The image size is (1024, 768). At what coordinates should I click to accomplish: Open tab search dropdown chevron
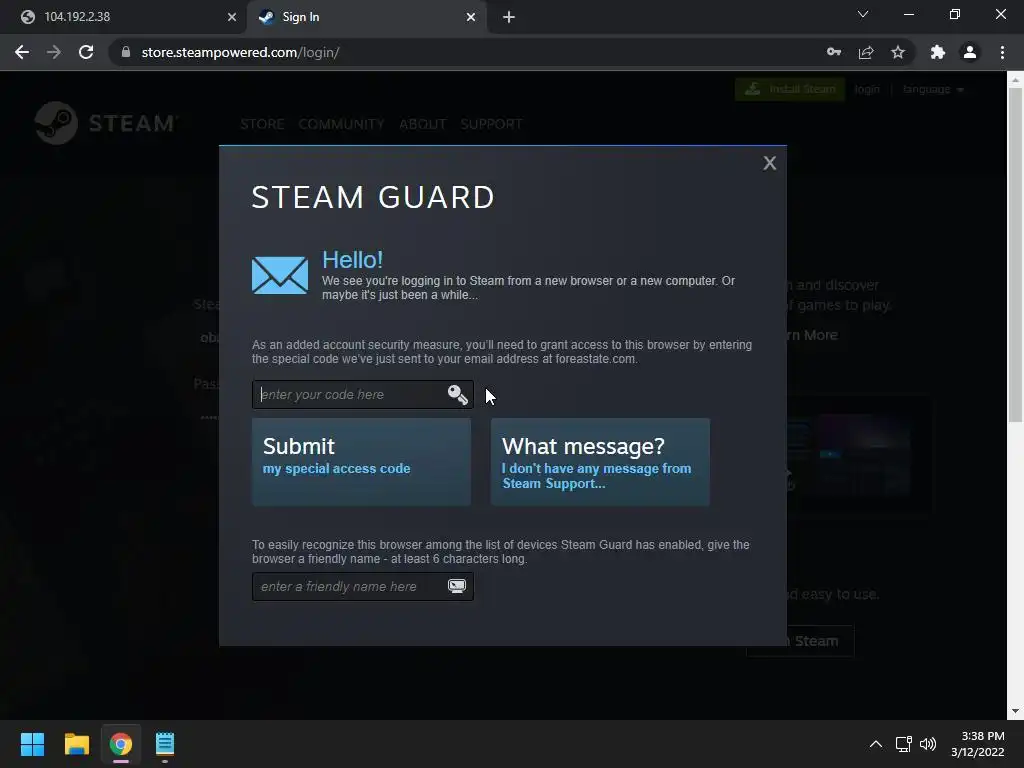pos(863,14)
